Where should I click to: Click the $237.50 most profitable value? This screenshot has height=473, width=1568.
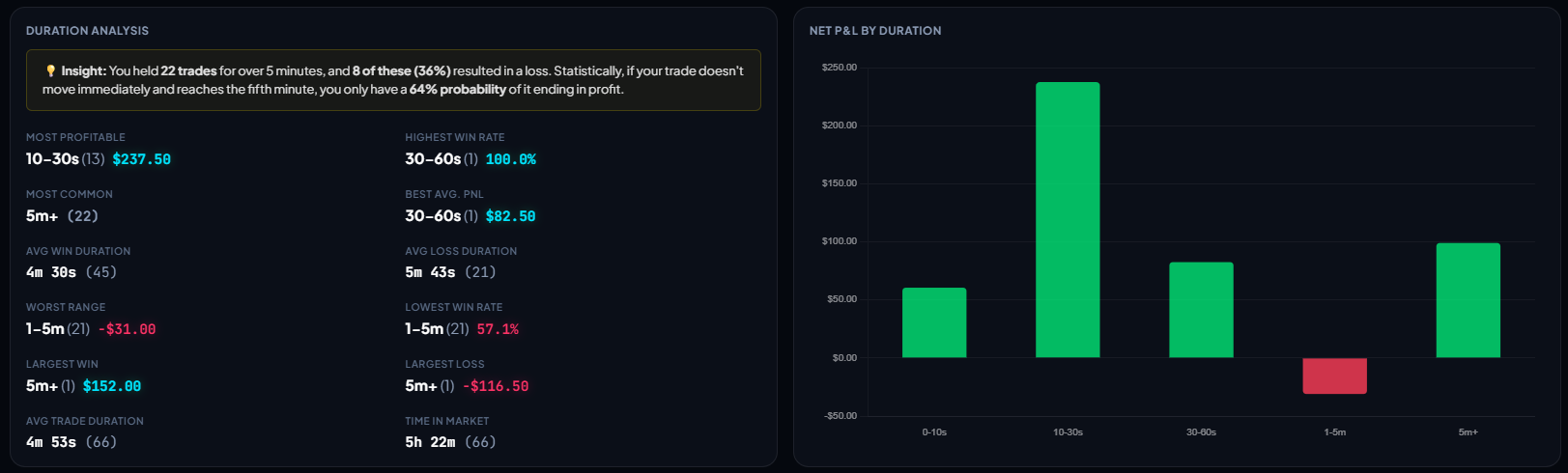point(141,159)
